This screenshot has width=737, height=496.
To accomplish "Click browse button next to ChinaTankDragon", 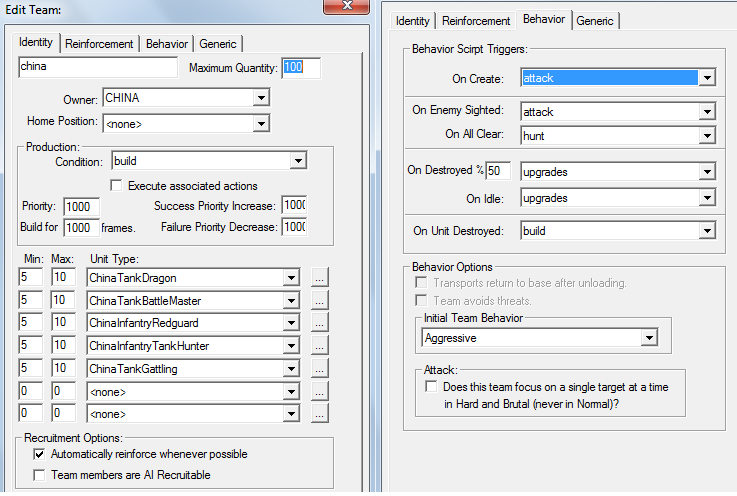I will point(319,277).
